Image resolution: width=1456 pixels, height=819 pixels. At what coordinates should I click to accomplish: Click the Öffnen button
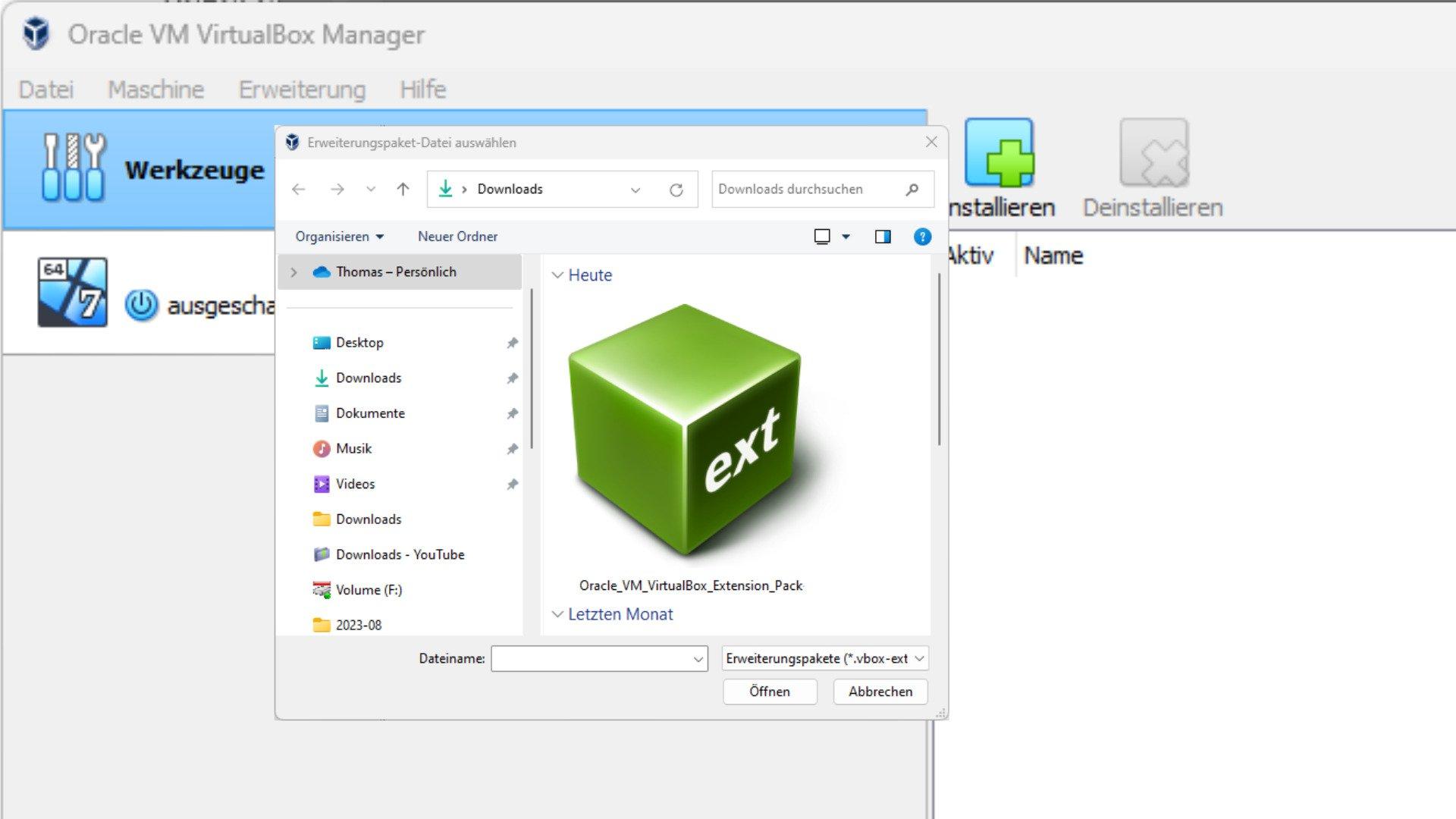(x=770, y=692)
